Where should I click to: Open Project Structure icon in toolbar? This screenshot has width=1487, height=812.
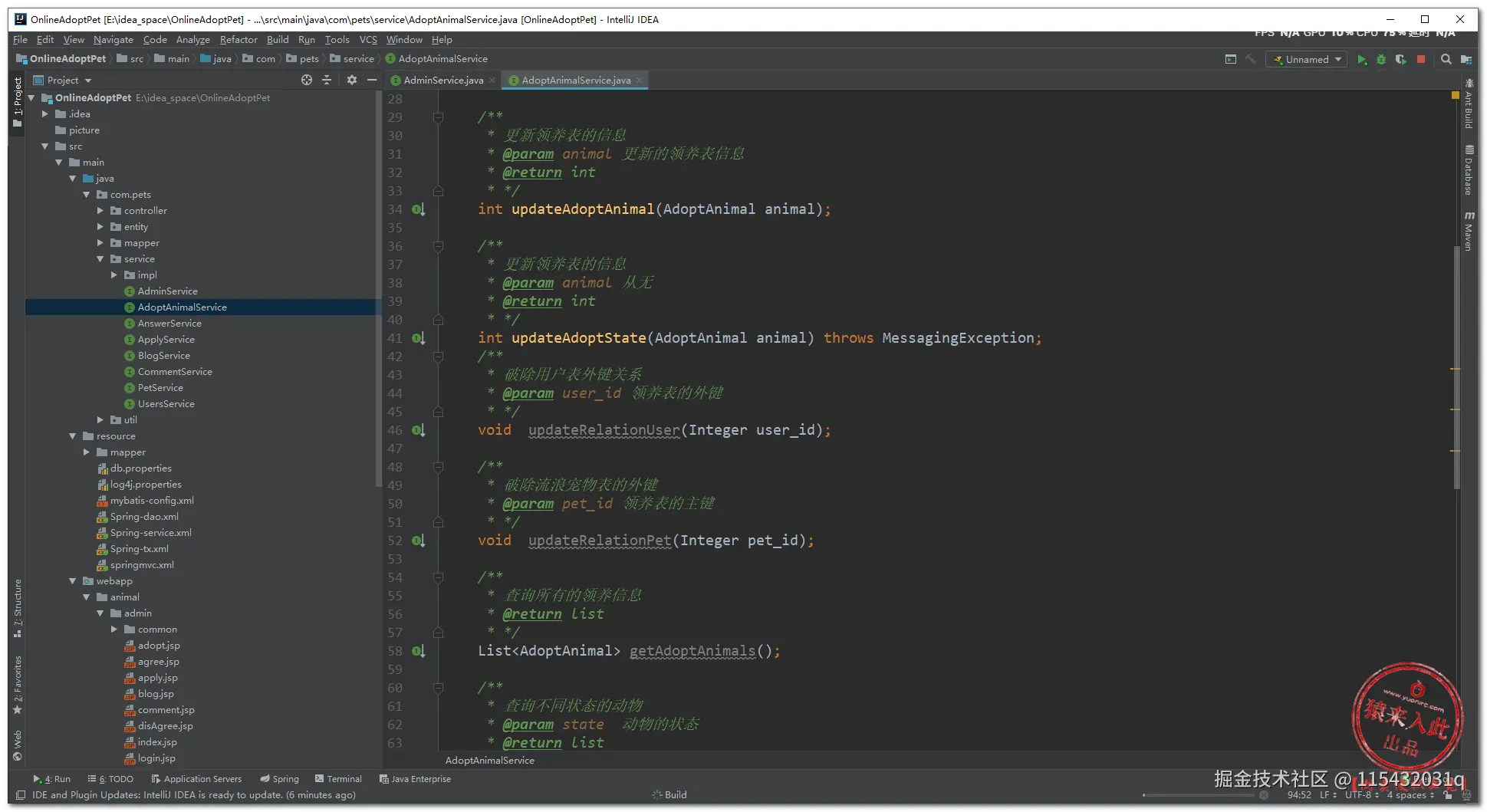(1466, 59)
